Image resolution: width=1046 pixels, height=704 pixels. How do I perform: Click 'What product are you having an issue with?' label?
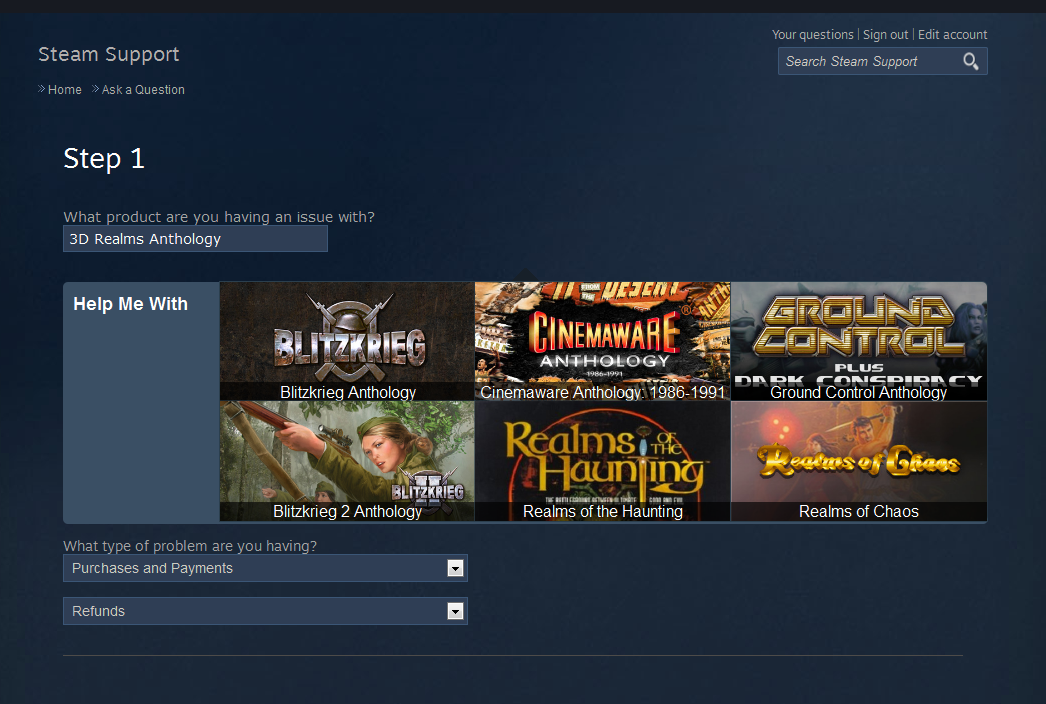tap(219, 217)
